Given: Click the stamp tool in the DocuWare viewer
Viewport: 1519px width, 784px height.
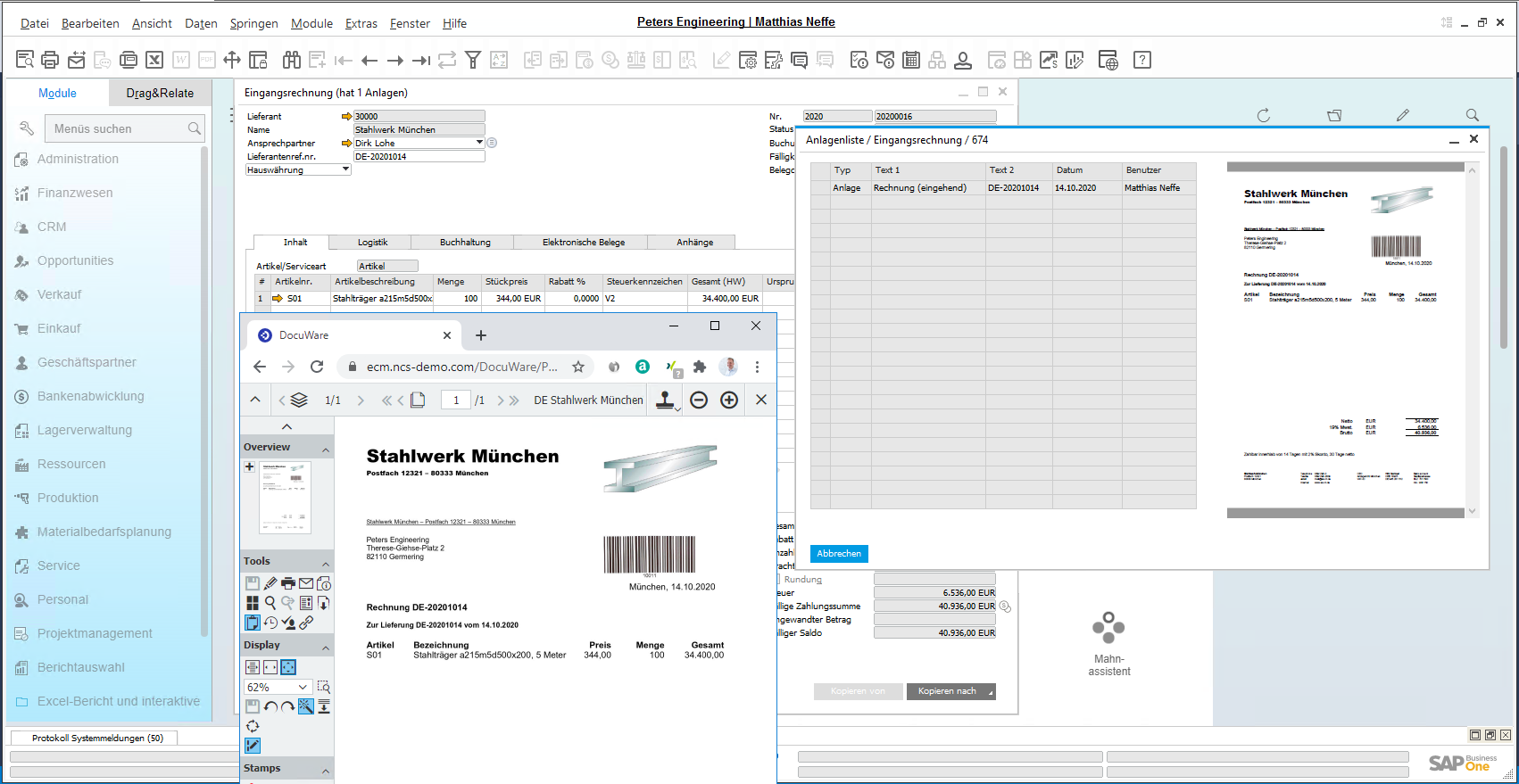Looking at the screenshot, I should point(665,400).
